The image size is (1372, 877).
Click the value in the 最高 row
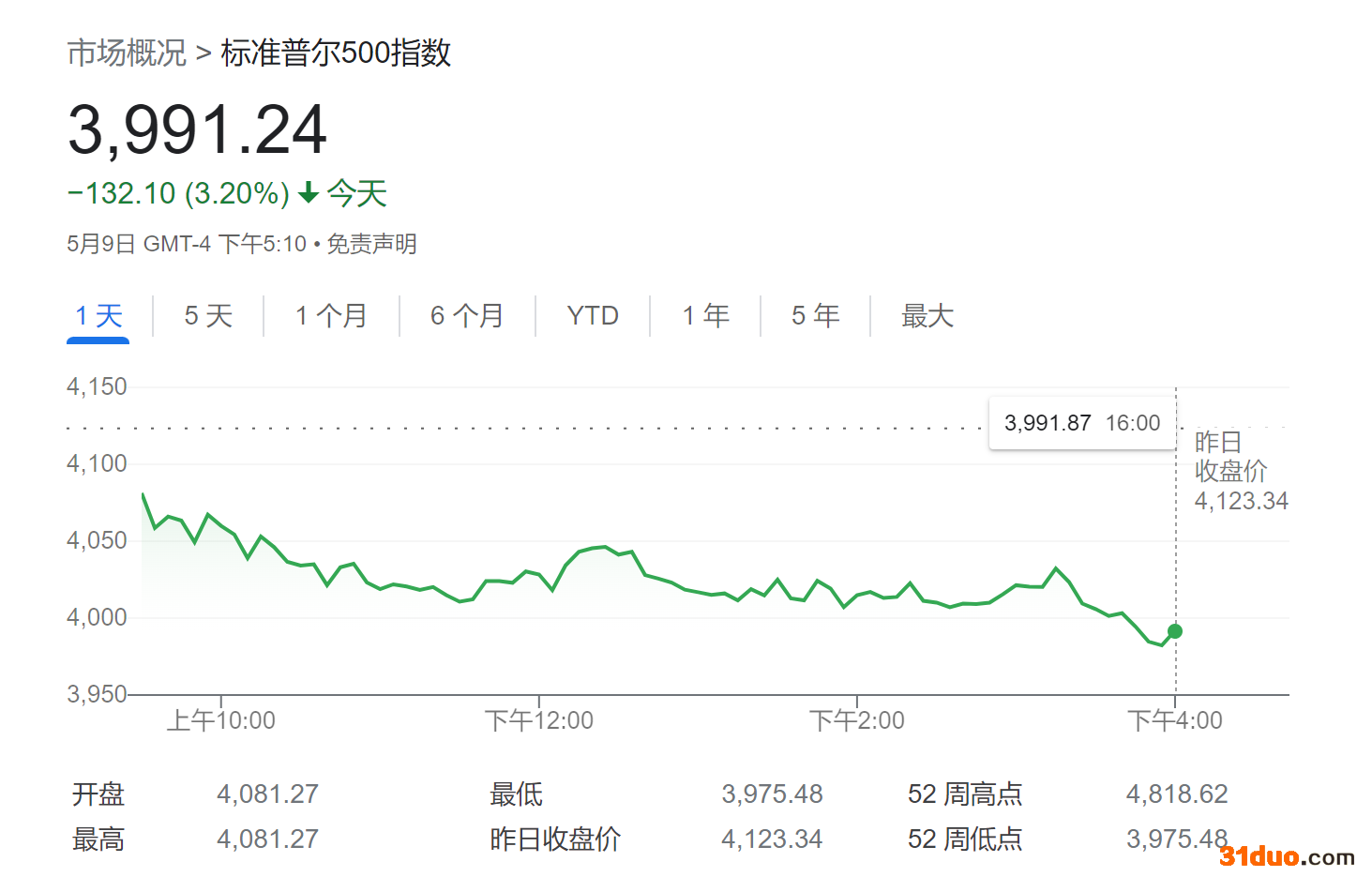(x=268, y=839)
